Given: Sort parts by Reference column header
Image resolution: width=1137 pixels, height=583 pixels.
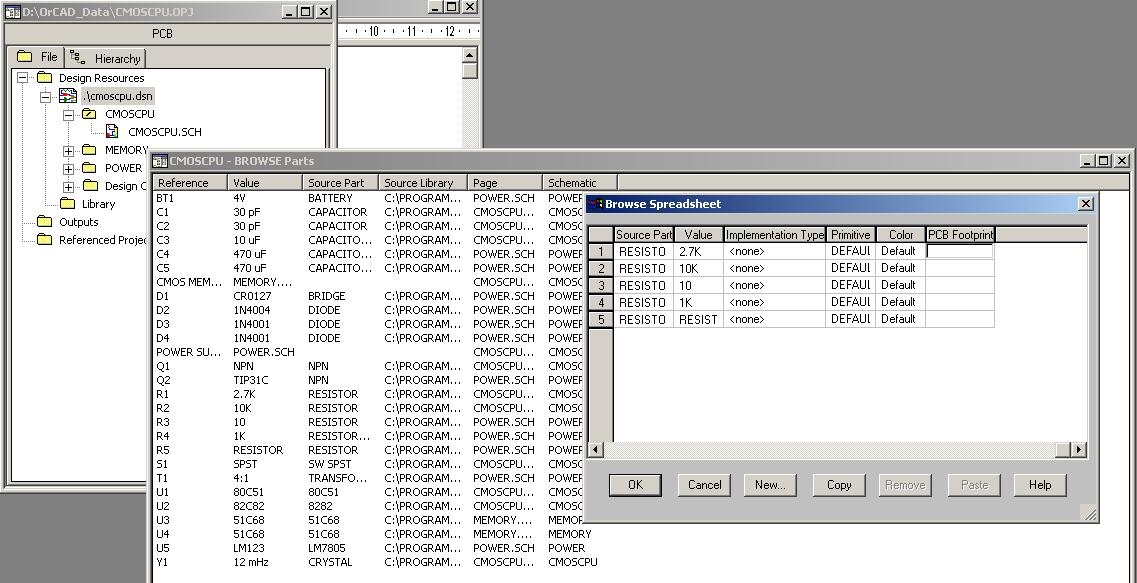Looking at the screenshot, I should [189, 183].
